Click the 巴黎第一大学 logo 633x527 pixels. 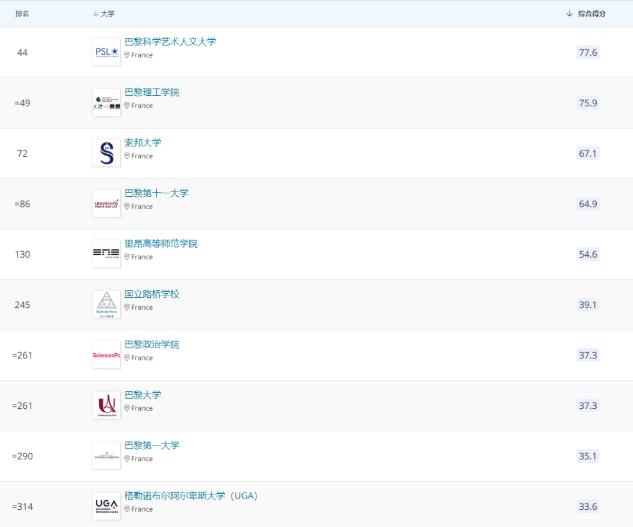(106, 456)
